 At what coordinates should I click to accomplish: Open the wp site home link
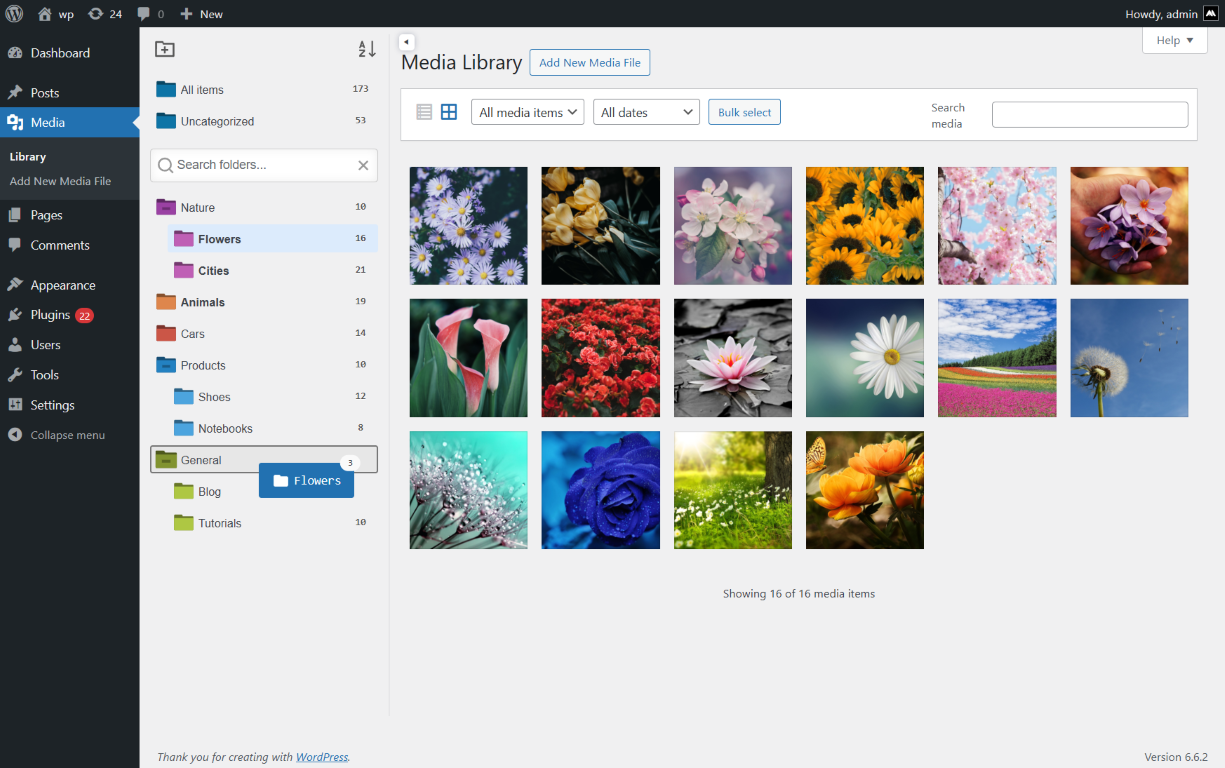55,14
